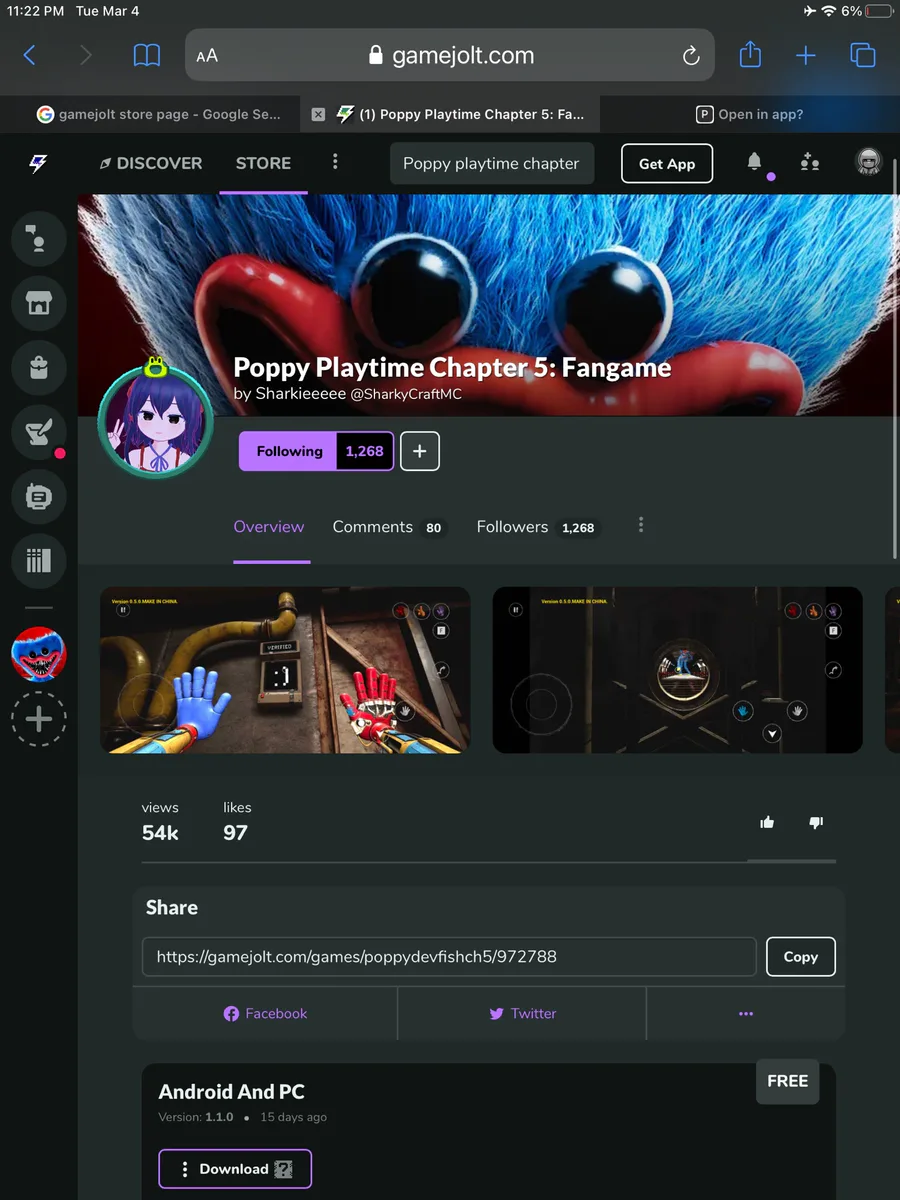
Task: Select Overview tab
Action: coord(269,527)
